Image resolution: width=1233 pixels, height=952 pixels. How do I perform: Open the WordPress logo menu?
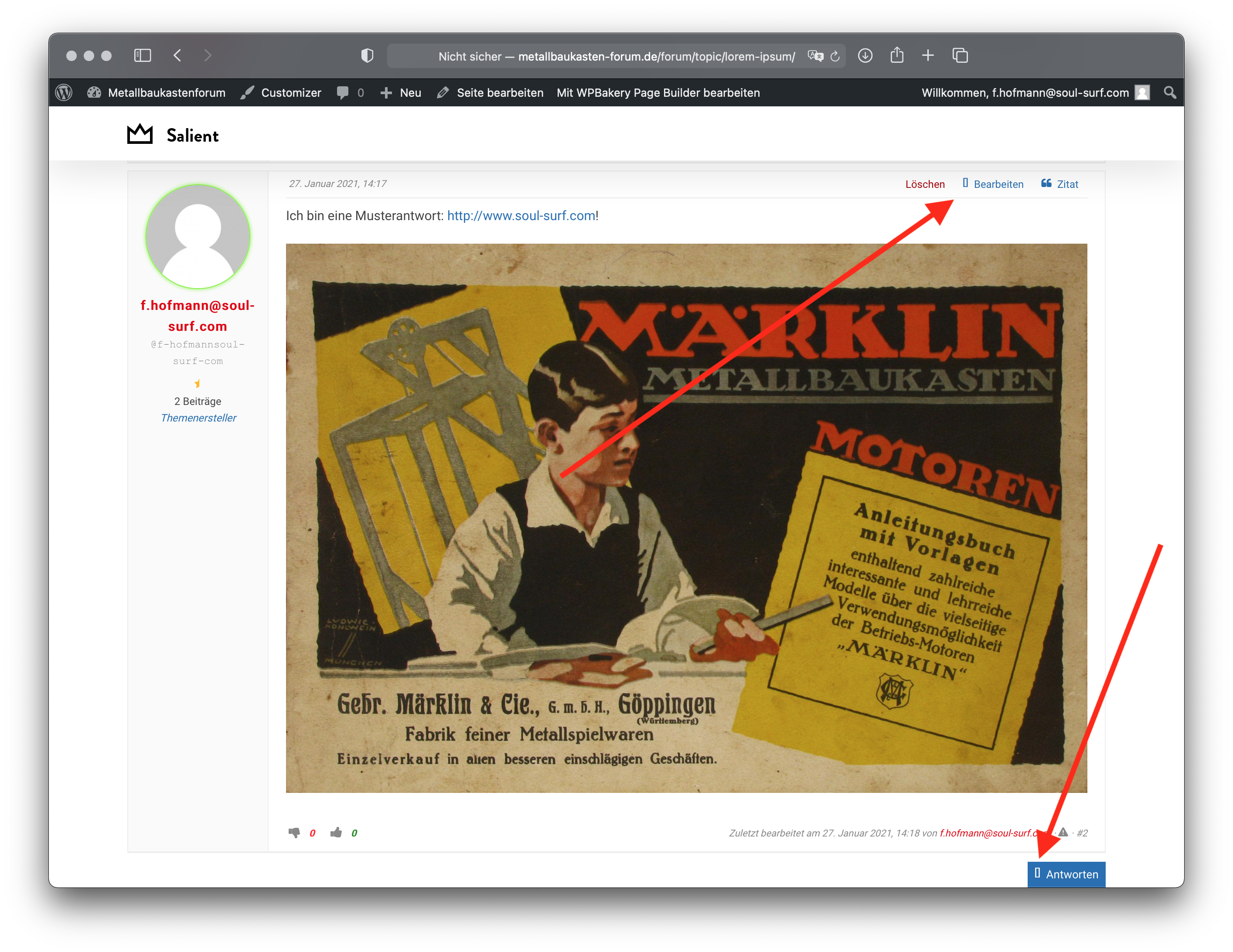coord(64,92)
